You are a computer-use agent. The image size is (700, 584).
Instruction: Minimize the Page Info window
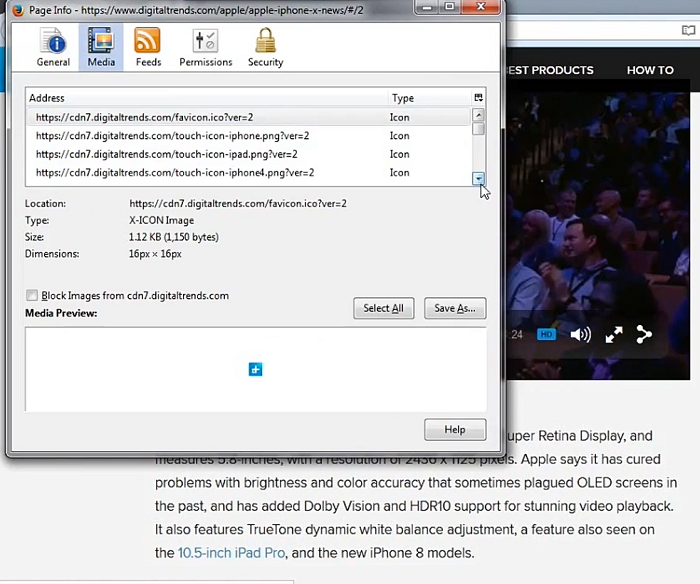[427, 7]
